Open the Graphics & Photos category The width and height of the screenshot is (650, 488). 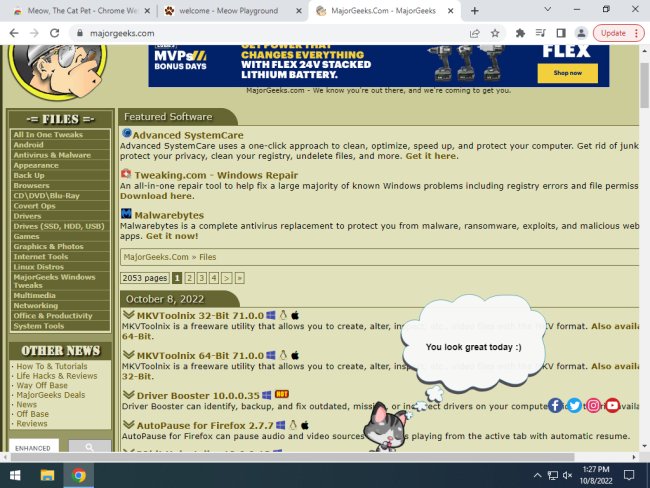point(49,246)
